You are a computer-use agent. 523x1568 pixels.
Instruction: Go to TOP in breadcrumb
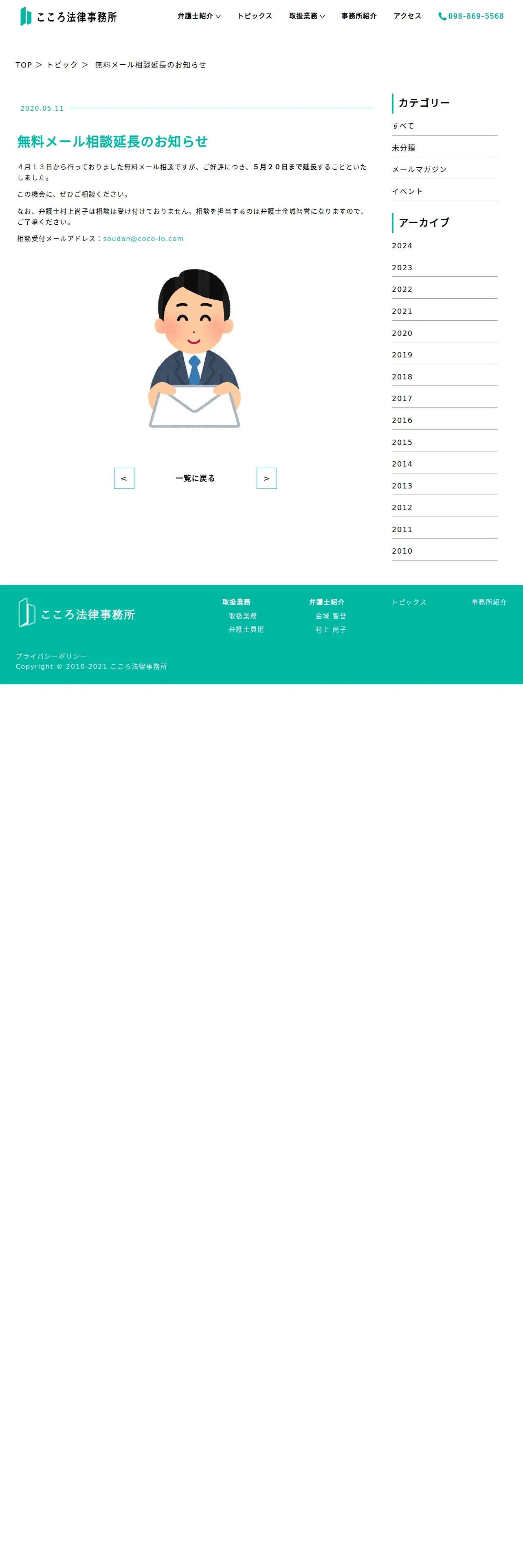[24, 65]
